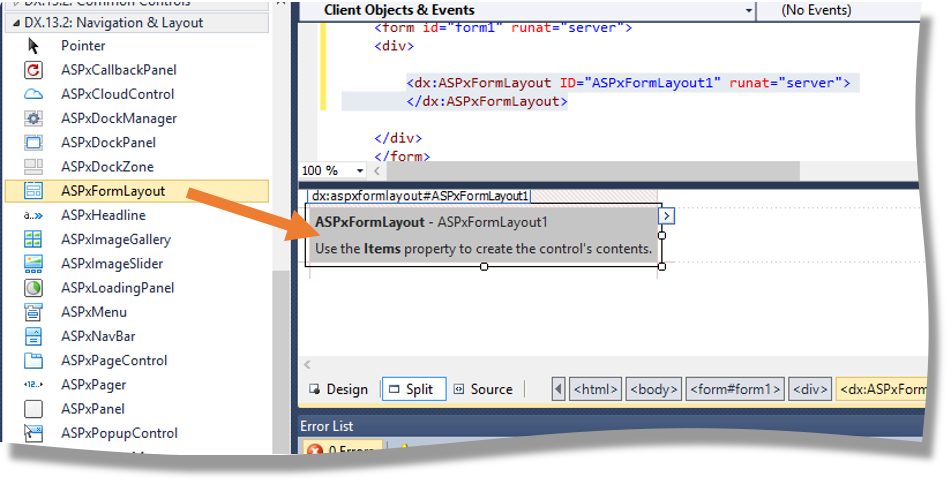This screenshot has width=949, height=482.
Task: Click the ASPxNavBar toolbox label
Action: [98, 336]
